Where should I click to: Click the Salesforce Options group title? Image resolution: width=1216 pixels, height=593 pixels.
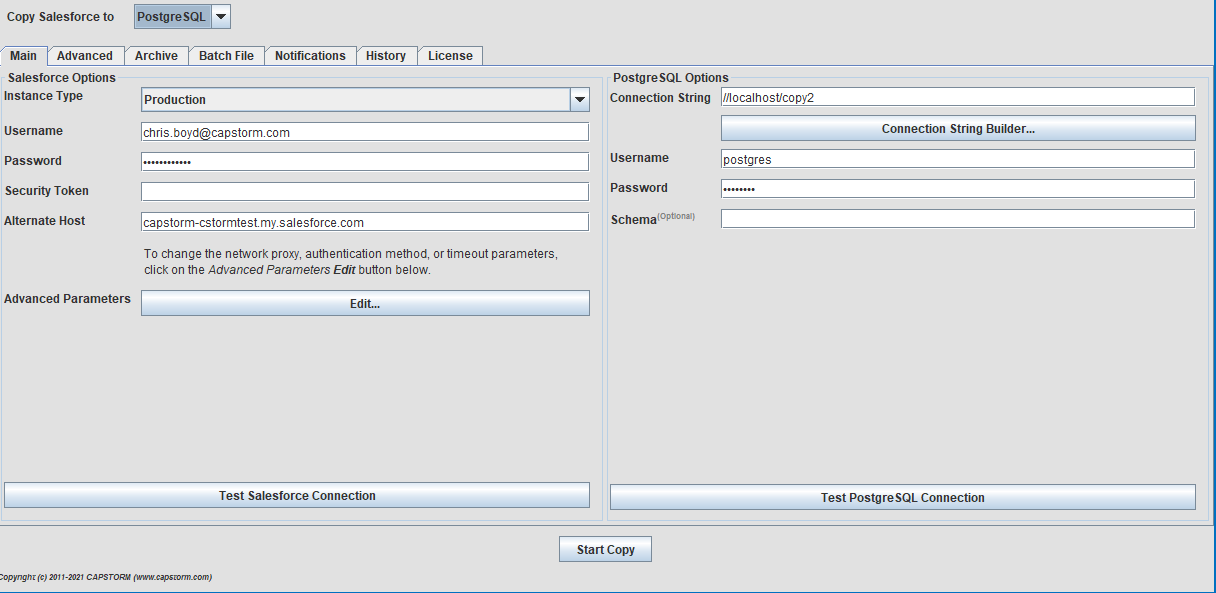[62, 78]
